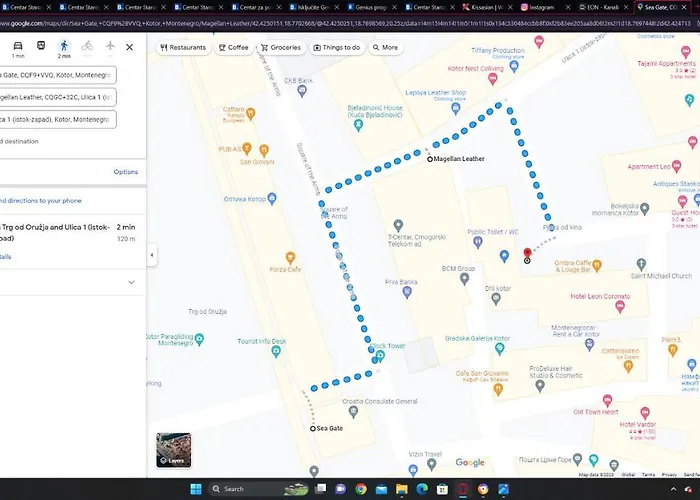Click the CKB Bank map pin
This screenshot has height=500, width=700.
coord(302,91)
